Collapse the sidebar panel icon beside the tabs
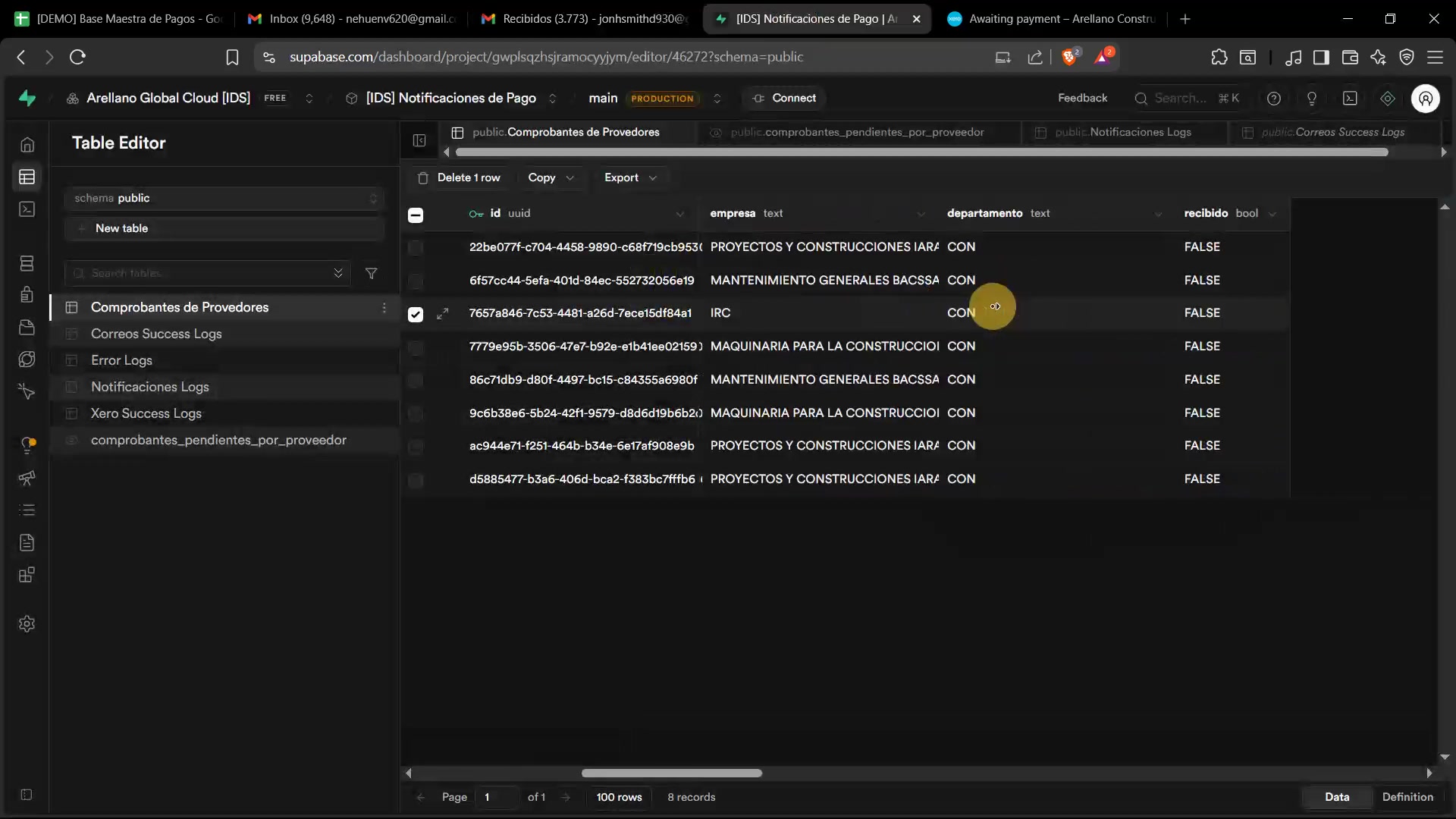Viewport: 1456px width, 819px height. [x=419, y=140]
